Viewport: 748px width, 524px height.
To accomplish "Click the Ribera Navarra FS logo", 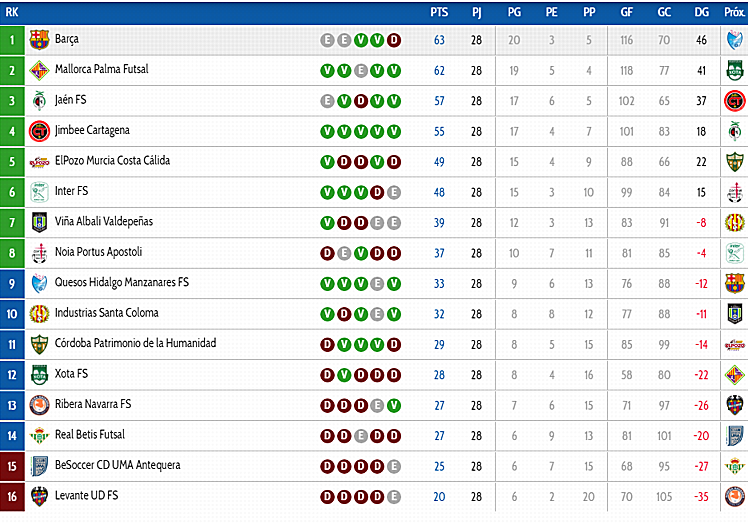I will [x=39, y=405].
